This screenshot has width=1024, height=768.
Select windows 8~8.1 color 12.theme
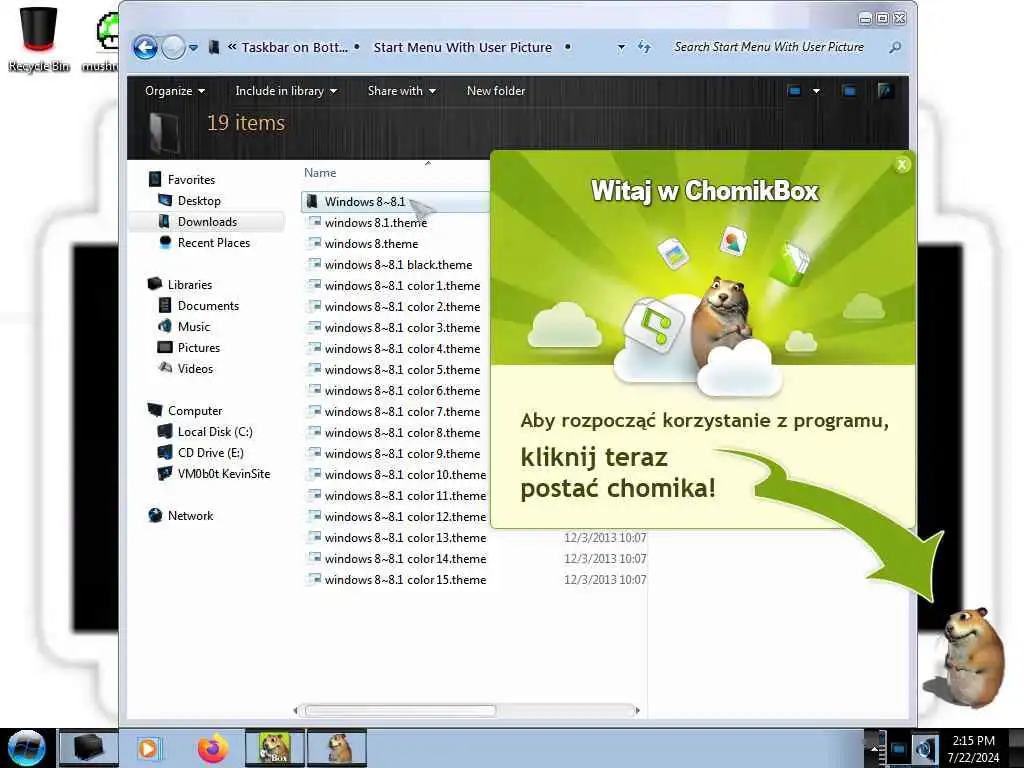(x=405, y=517)
